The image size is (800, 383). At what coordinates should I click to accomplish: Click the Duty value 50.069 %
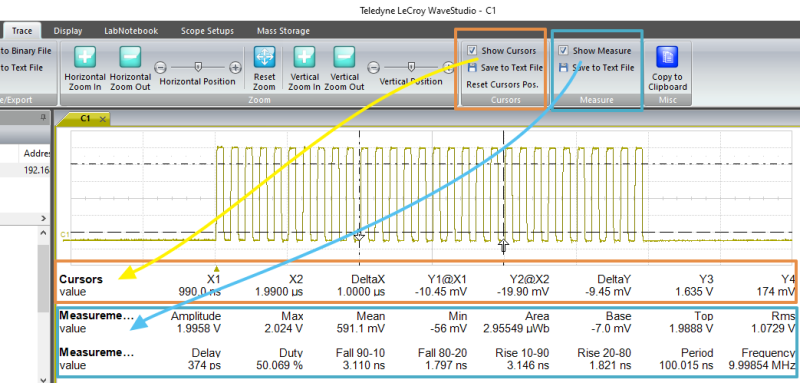point(279,366)
